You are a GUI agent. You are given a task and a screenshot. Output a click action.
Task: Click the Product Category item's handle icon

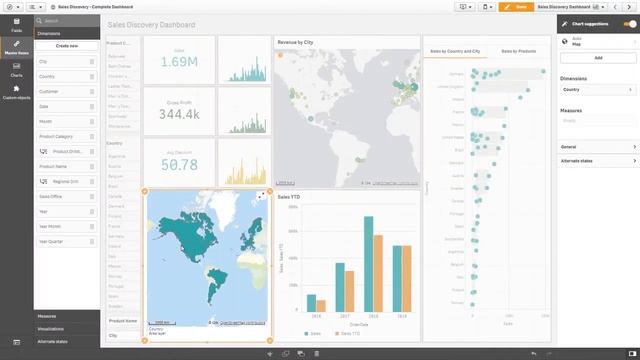click(x=92, y=137)
